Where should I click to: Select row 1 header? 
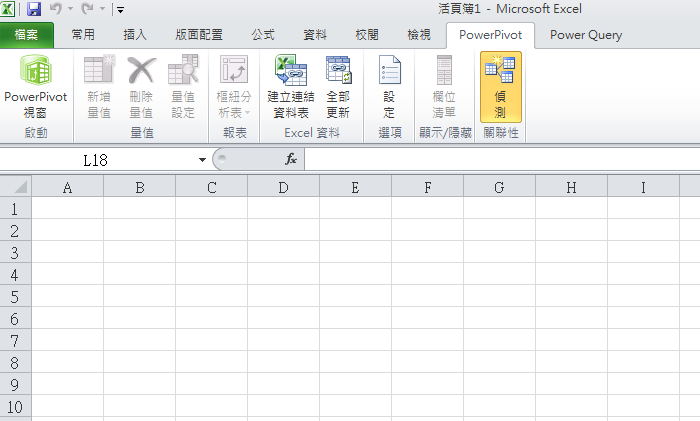point(15,208)
